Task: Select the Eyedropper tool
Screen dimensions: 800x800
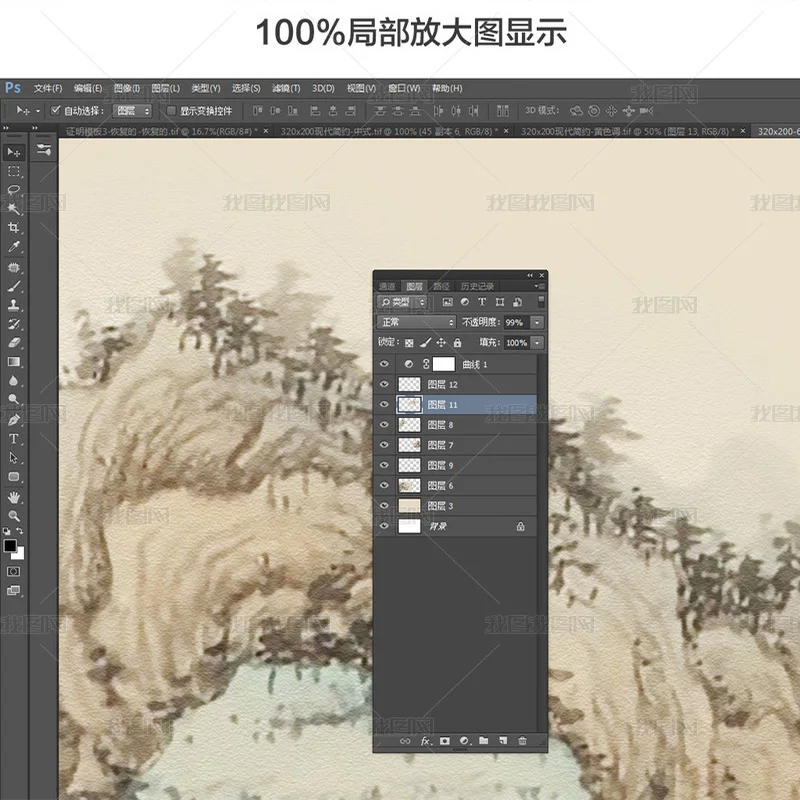Action: (x=14, y=247)
